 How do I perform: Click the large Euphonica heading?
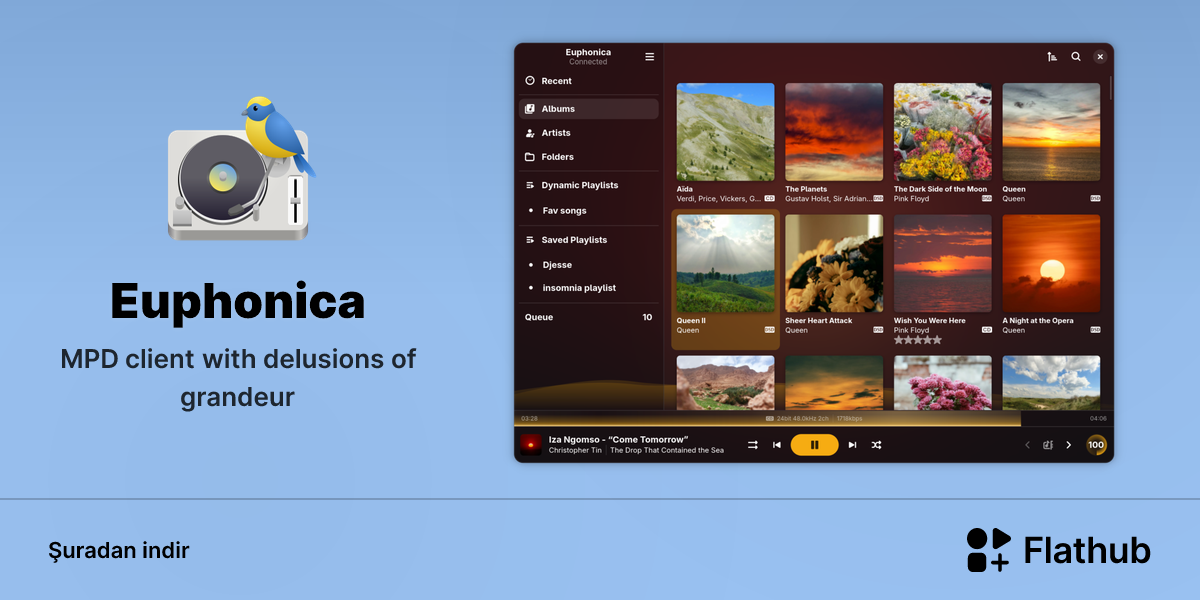tap(238, 300)
